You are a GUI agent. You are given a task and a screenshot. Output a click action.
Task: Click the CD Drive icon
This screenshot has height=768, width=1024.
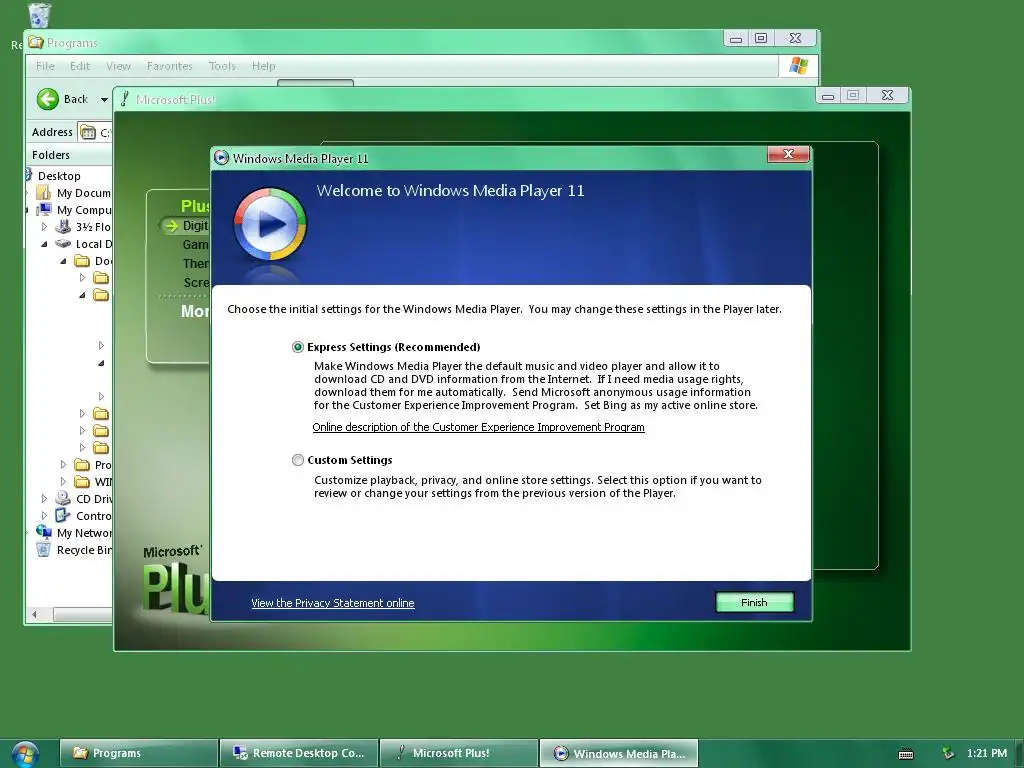(x=63, y=498)
